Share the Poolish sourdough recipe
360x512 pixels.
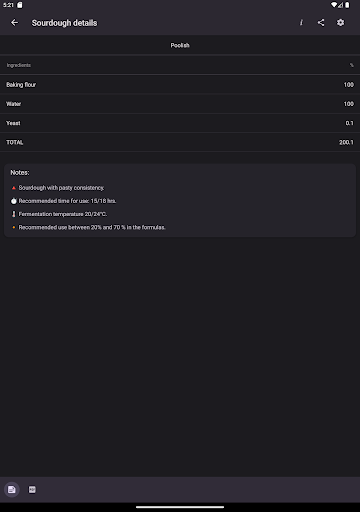(321, 23)
